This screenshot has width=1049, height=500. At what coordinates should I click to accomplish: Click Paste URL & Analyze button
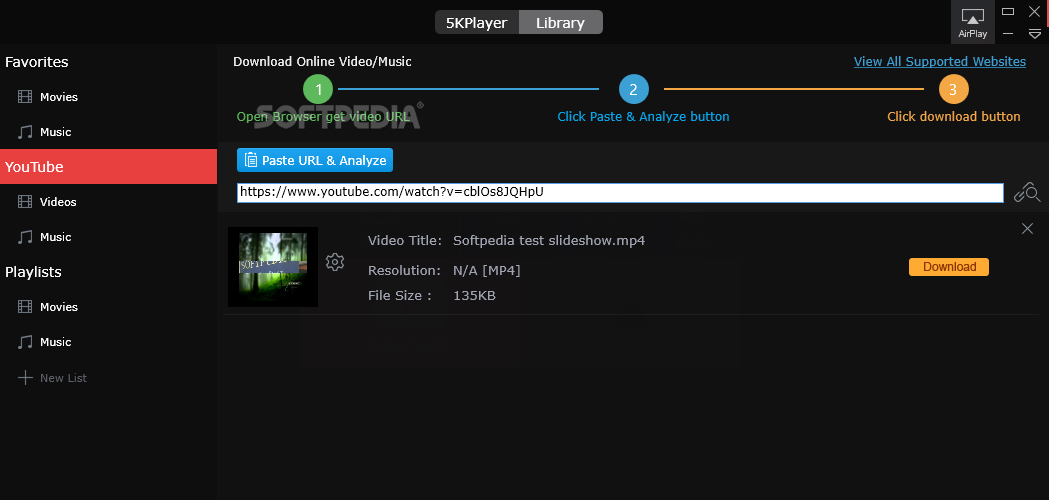[x=314, y=161]
